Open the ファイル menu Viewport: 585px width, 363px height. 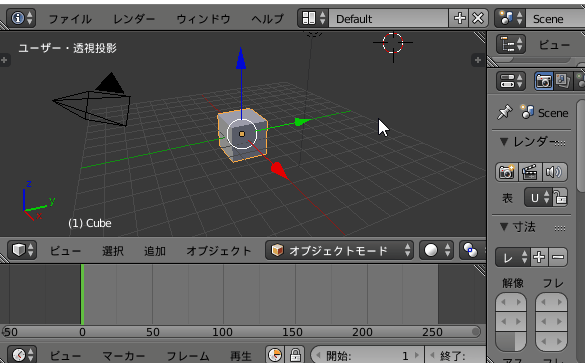click(70, 19)
